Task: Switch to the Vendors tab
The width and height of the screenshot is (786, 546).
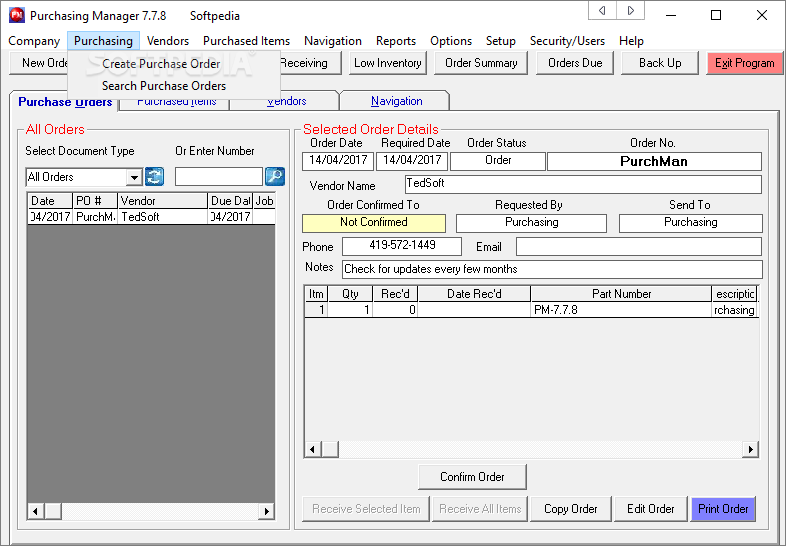Action: click(x=286, y=102)
